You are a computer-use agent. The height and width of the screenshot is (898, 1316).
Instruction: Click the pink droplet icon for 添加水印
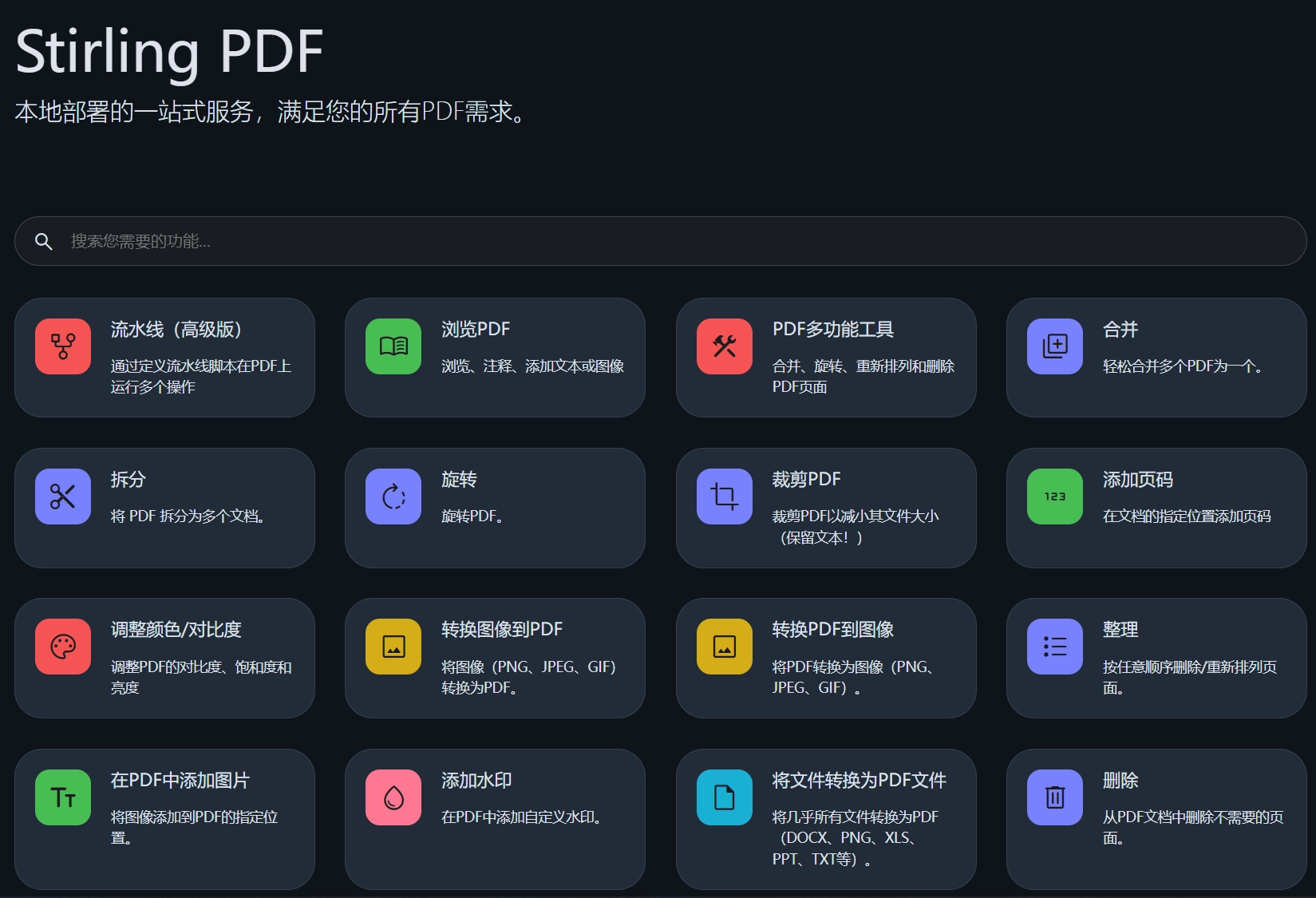pos(393,797)
